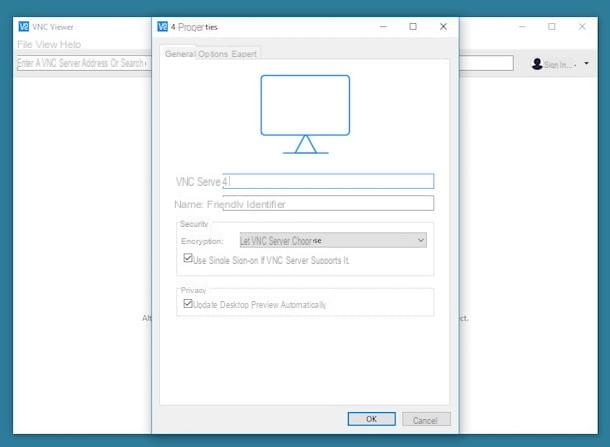Viewport: 610px width, 447px height.
Task: Maximize the Properties dialog
Action: 413,26
